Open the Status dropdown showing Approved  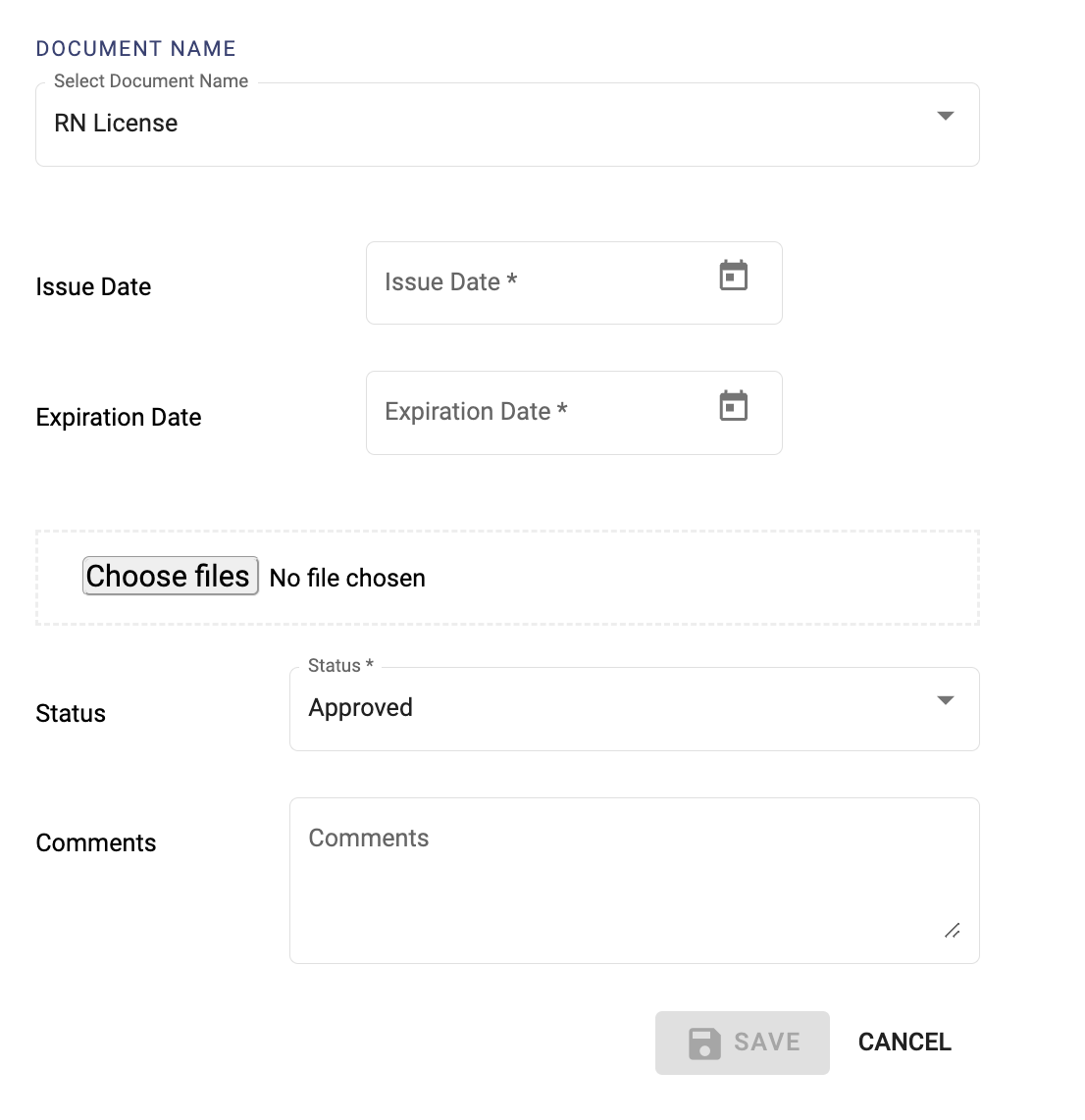945,700
